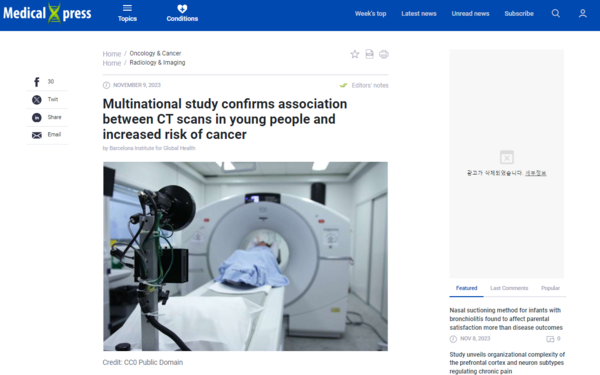
Task: Open Latest news page
Action: coord(419,13)
